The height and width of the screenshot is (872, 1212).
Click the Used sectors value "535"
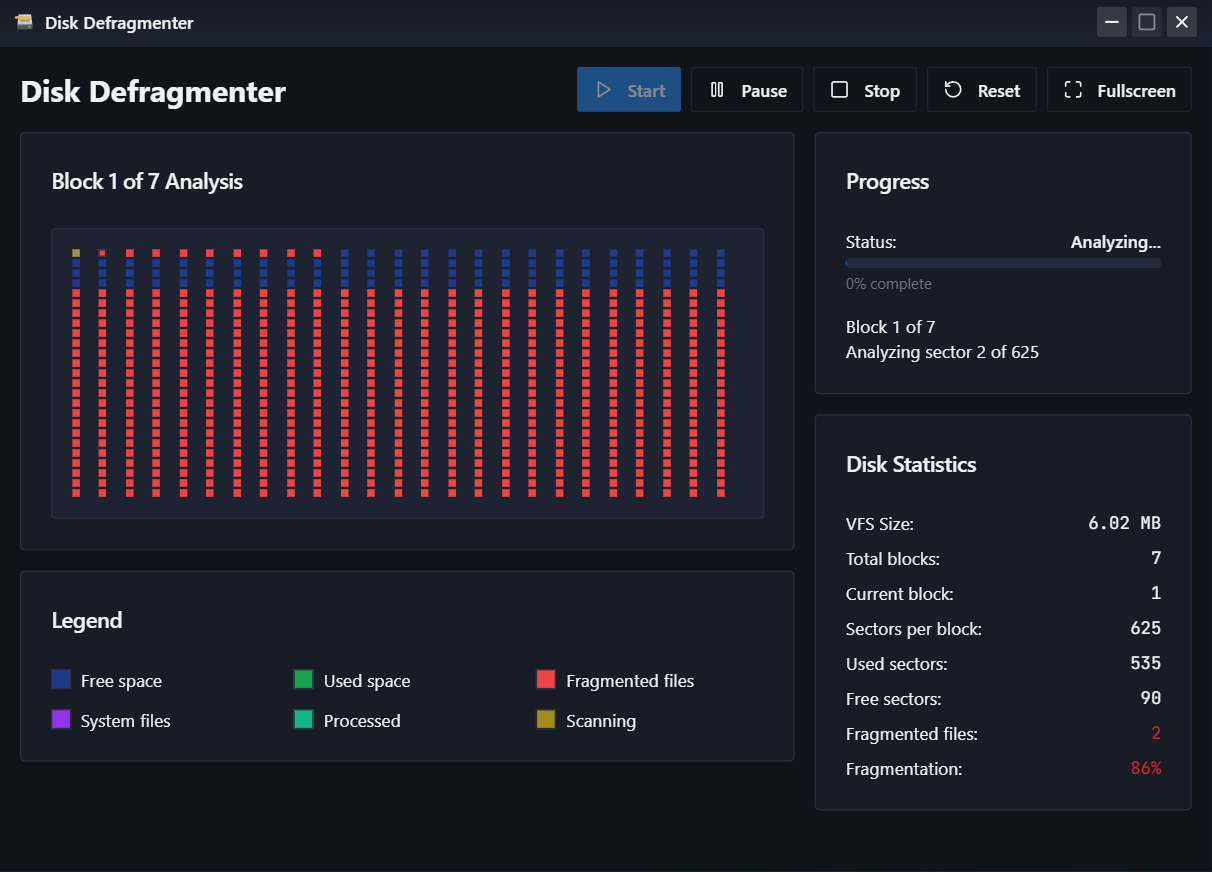point(1146,663)
